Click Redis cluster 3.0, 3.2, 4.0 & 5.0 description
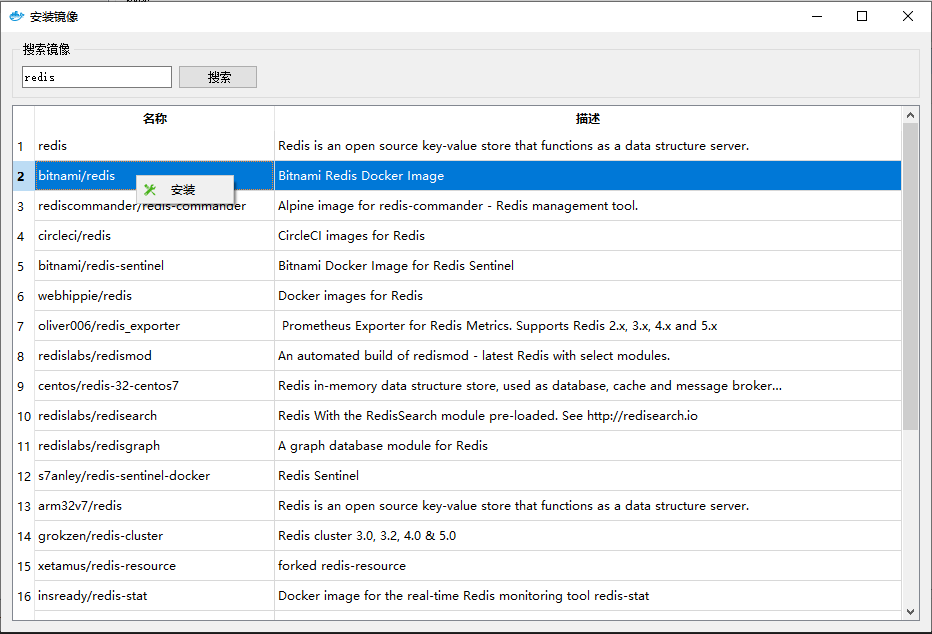Screen dimensions: 932x634 coord(588,536)
